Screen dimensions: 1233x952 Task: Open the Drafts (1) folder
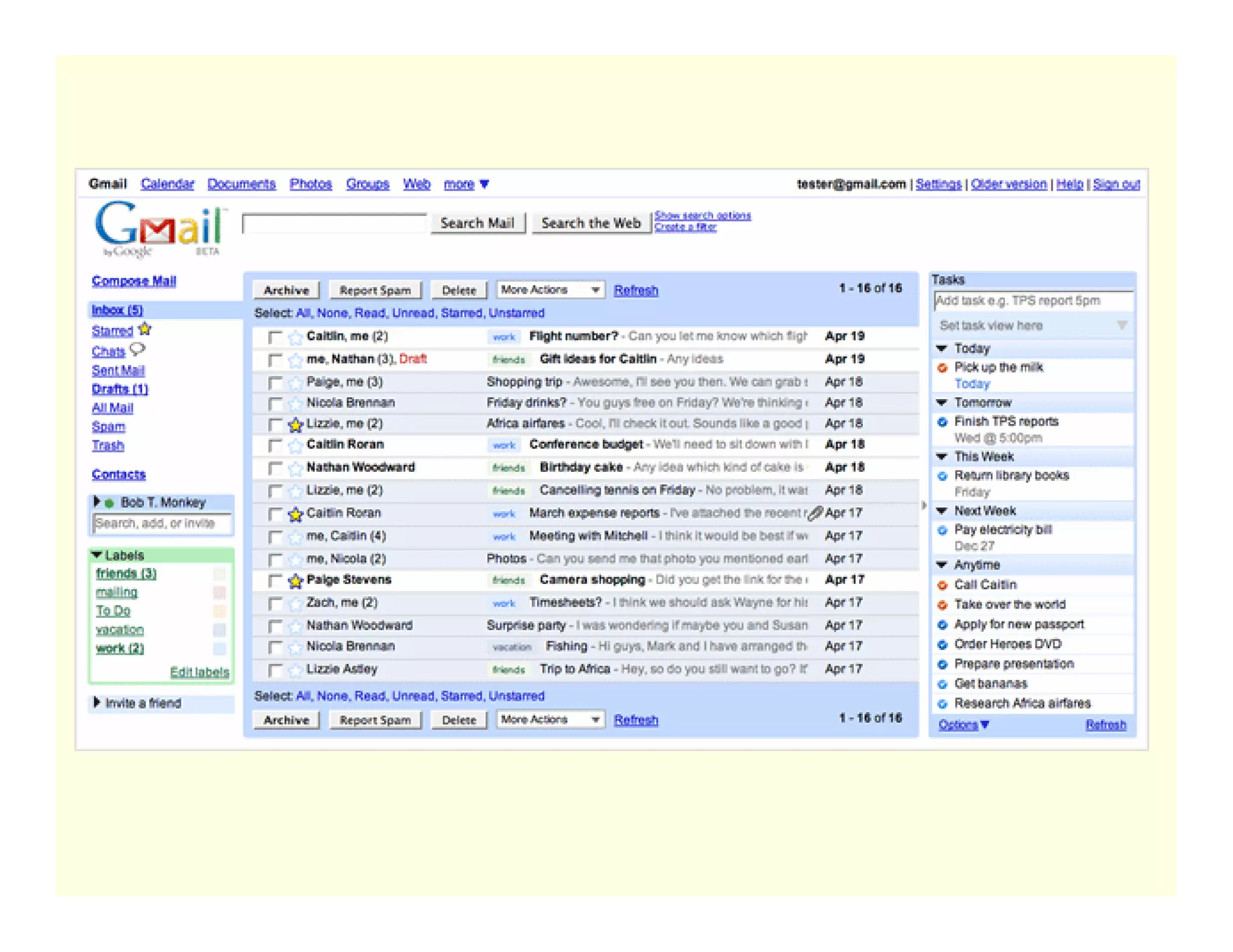point(120,389)
